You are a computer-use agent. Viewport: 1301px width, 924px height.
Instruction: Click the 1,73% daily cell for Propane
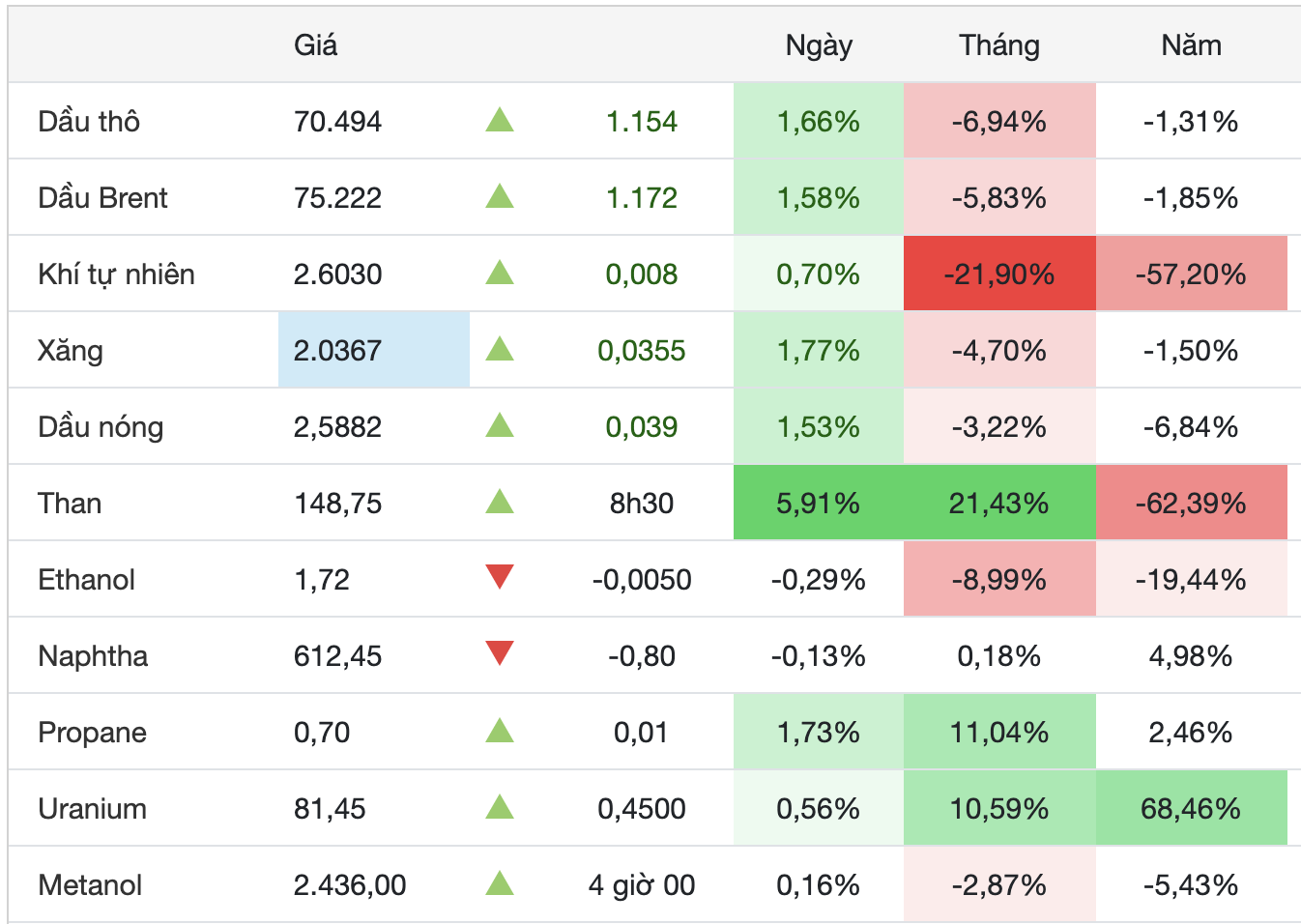[819, 732]
